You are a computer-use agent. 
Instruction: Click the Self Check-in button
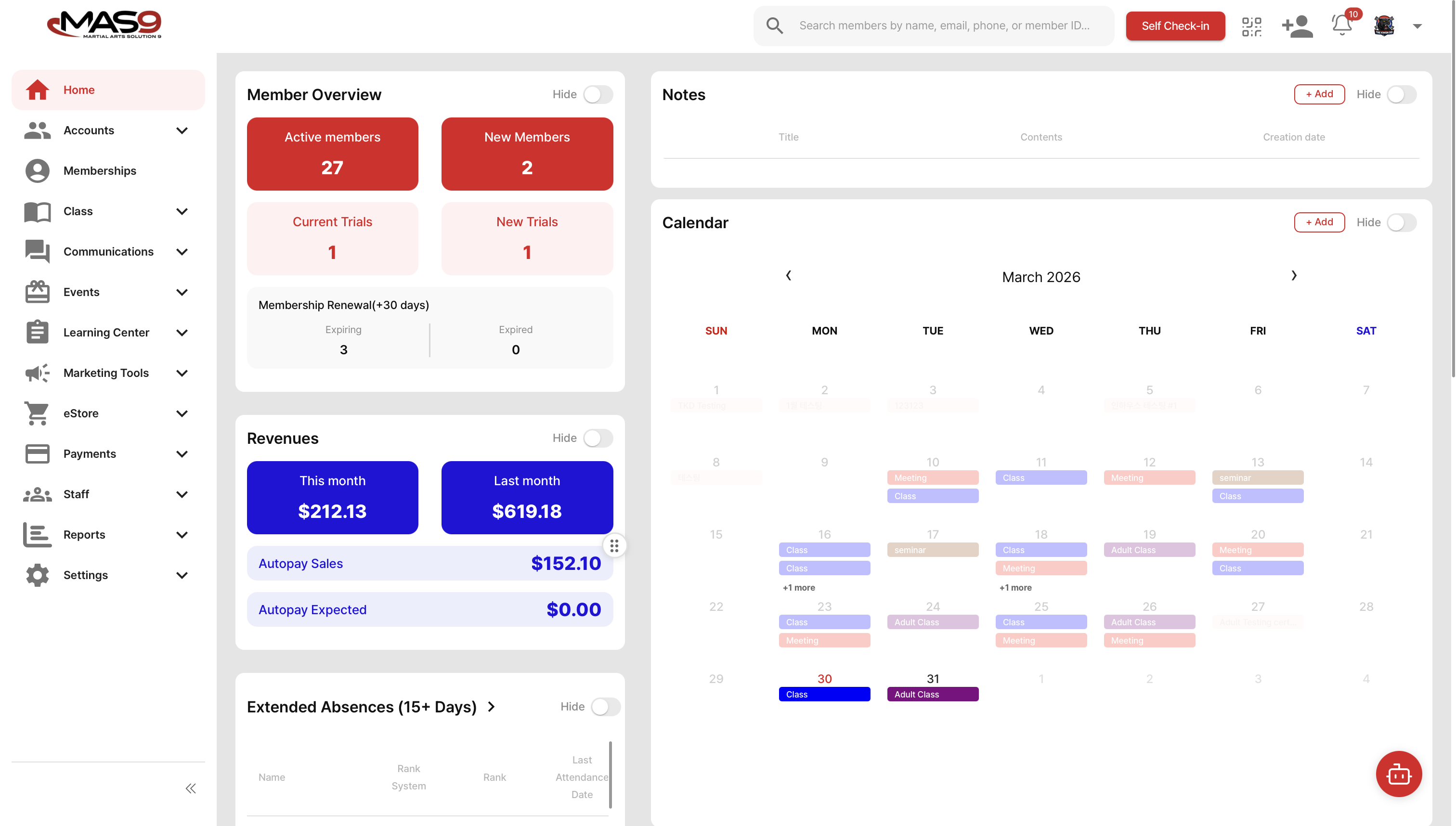[x=1175, y=26]
